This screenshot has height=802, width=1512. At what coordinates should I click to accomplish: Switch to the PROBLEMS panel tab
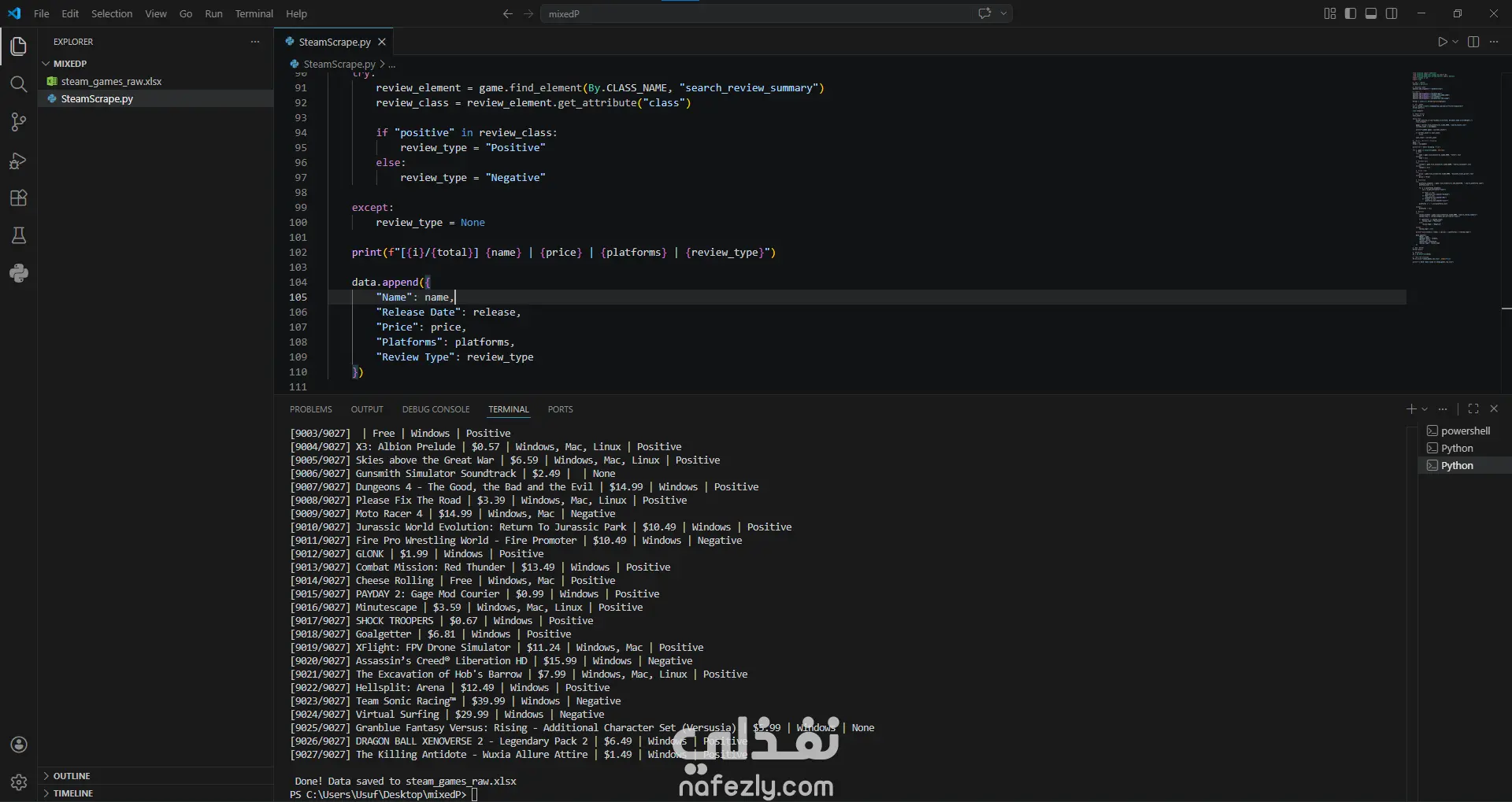[311, 409]
